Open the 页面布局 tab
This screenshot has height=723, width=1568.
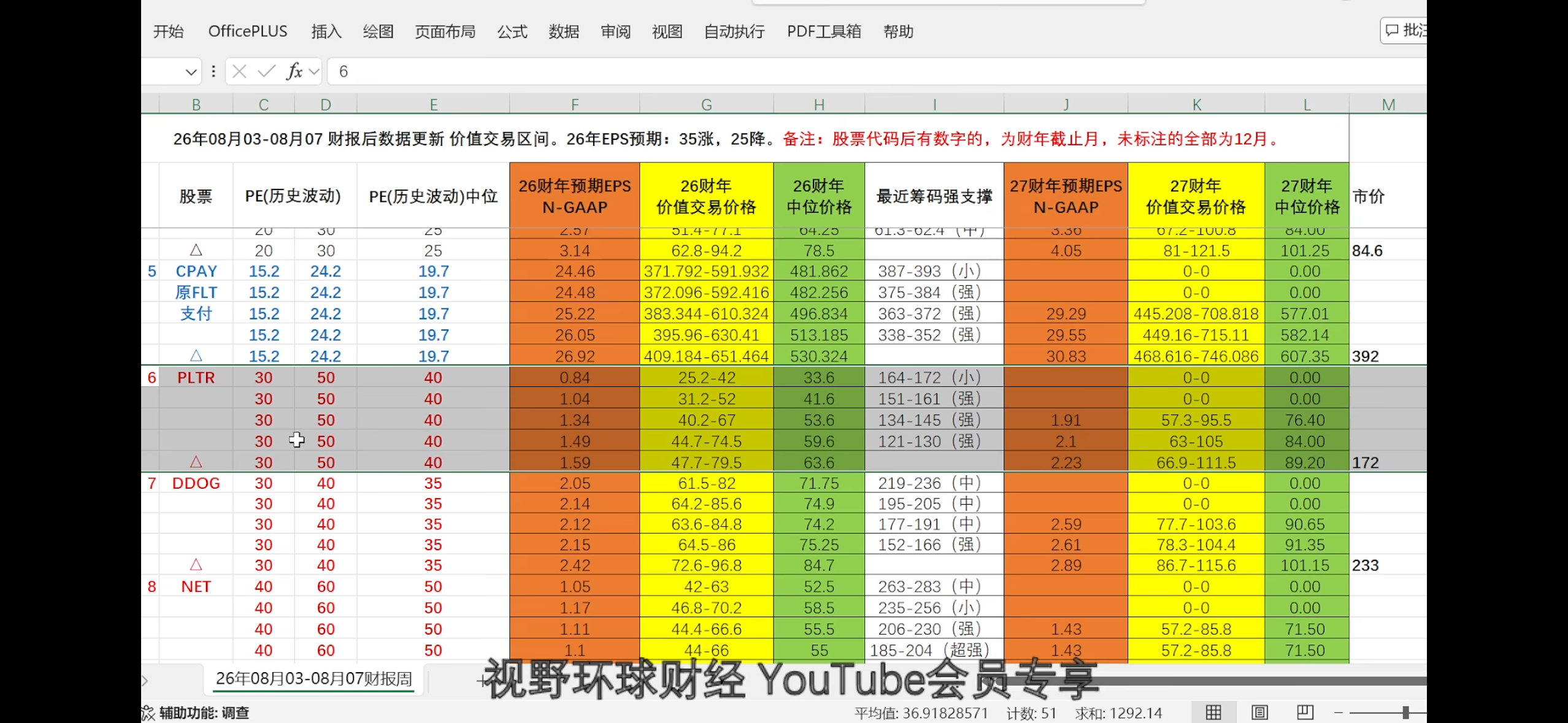point(445,31)
